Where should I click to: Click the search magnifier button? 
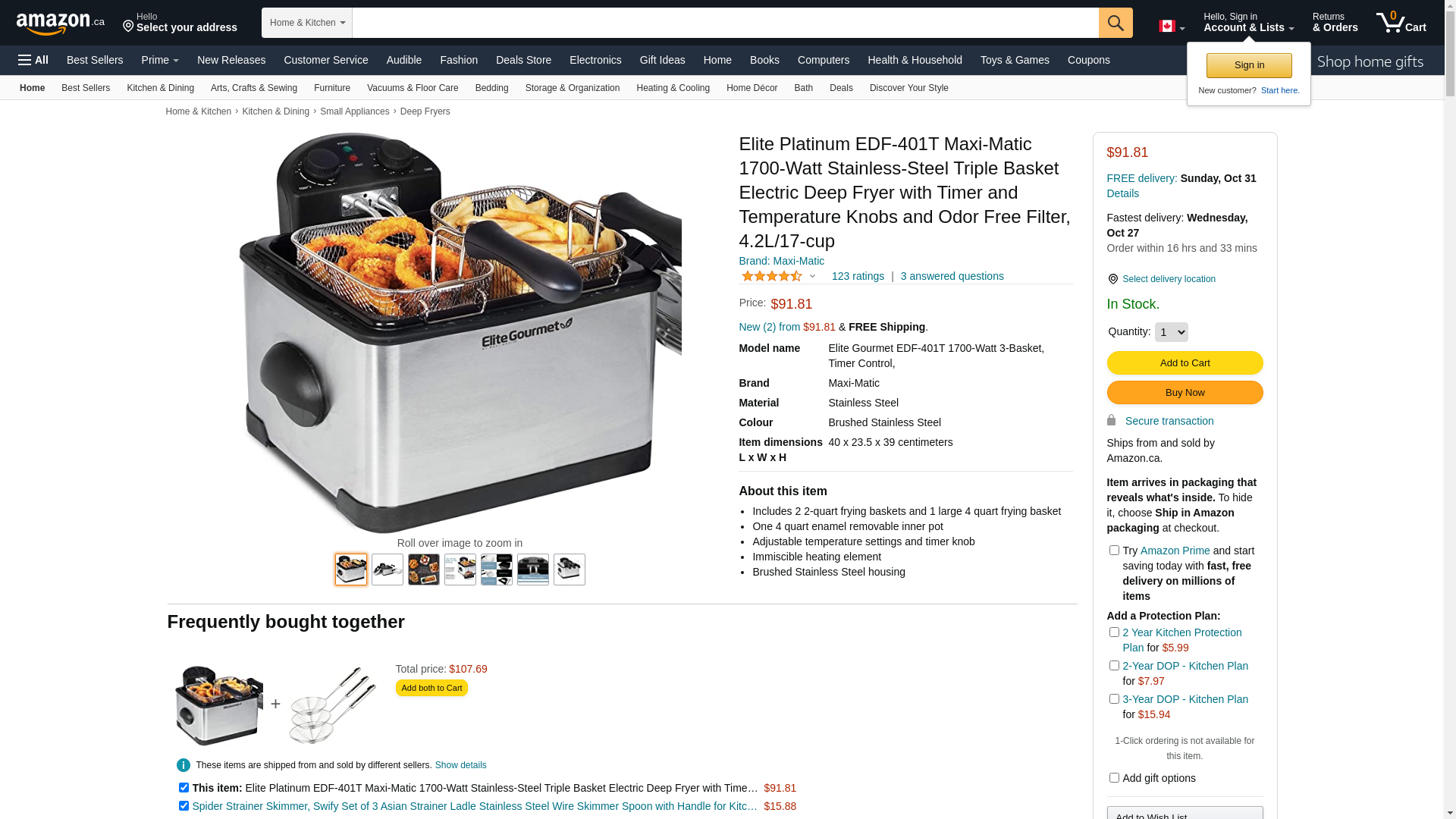pyautogui.click(x=1116, y=23)
